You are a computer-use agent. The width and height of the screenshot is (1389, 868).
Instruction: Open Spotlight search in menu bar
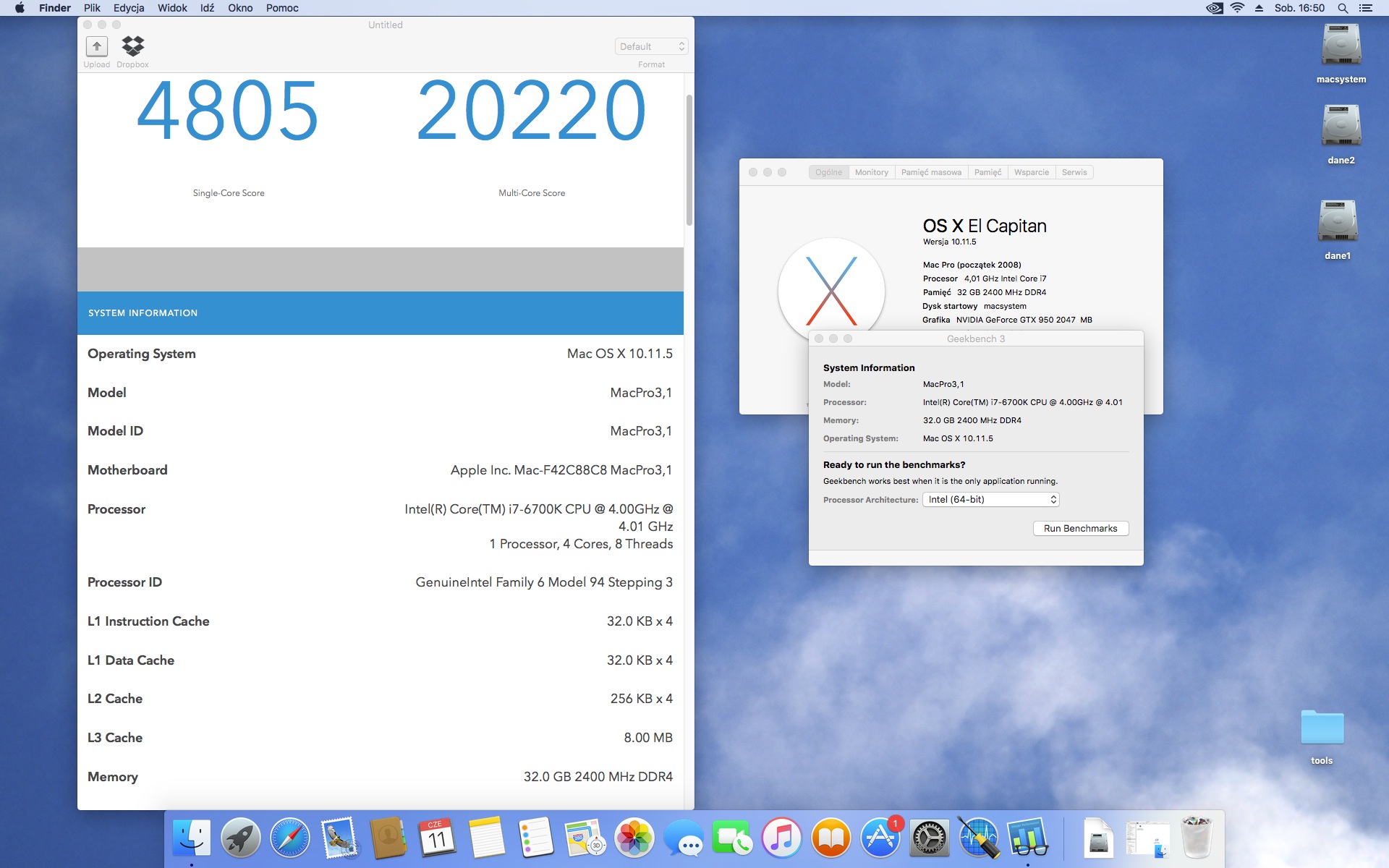coord(1343,8)
